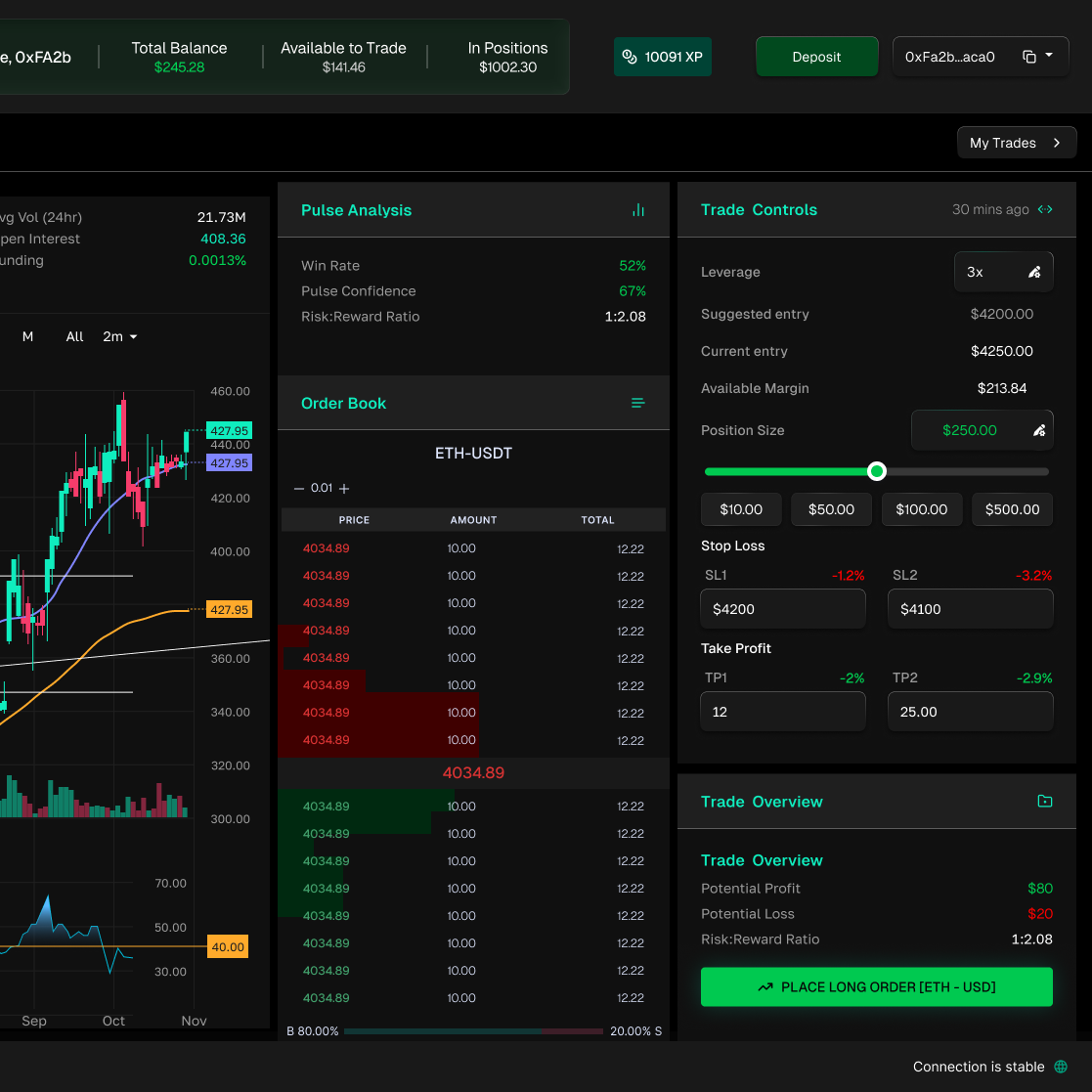Click the globe icon beside connection status

point(1061,1067)
